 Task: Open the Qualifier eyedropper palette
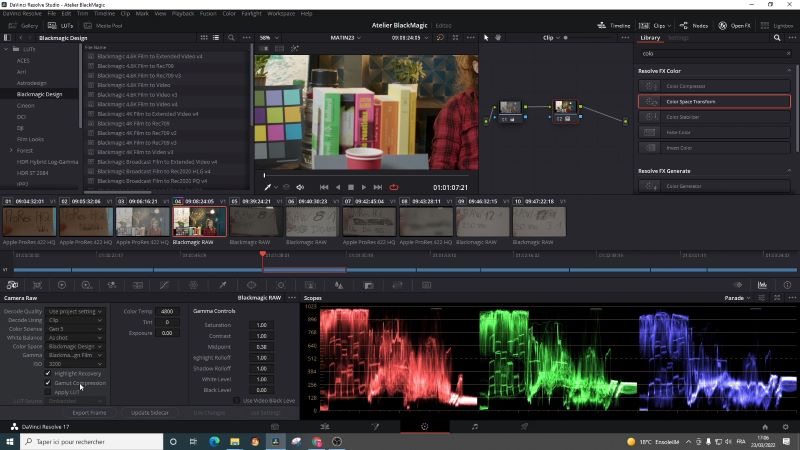click(x=223, y=285)
